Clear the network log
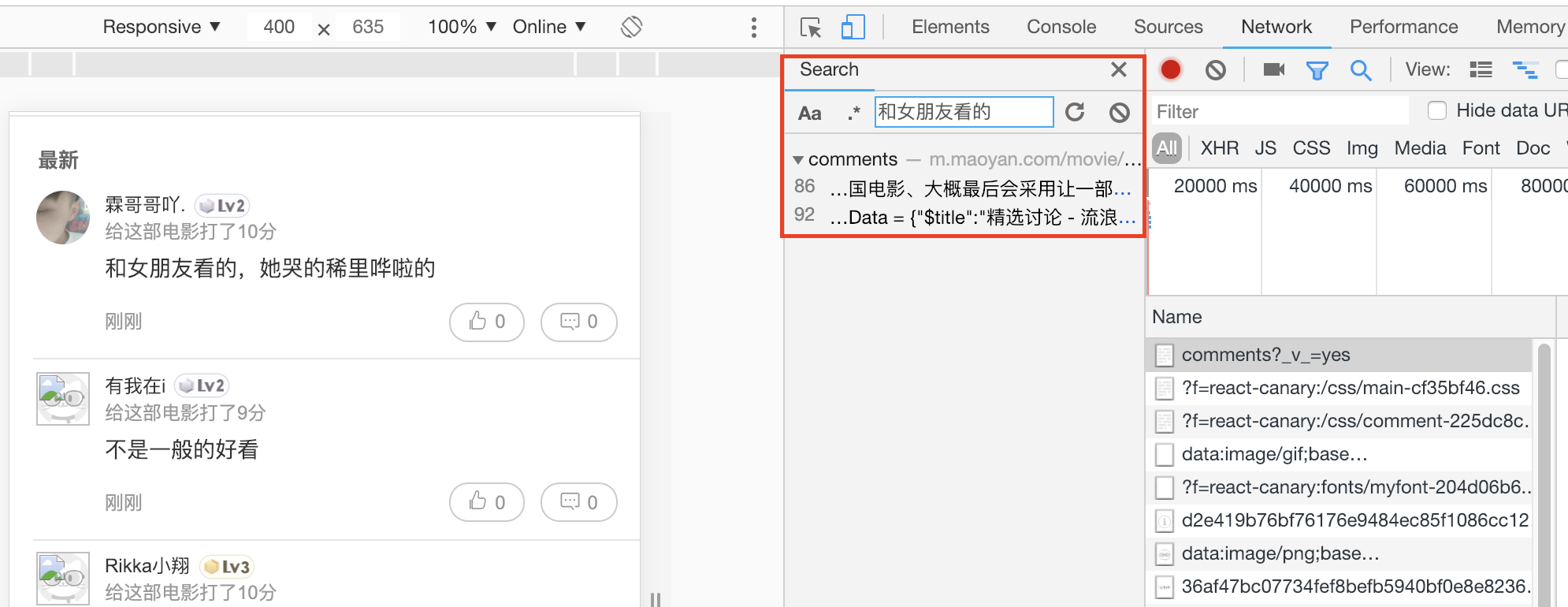Screen dimensions: 1568x607 coord(1216,70)
